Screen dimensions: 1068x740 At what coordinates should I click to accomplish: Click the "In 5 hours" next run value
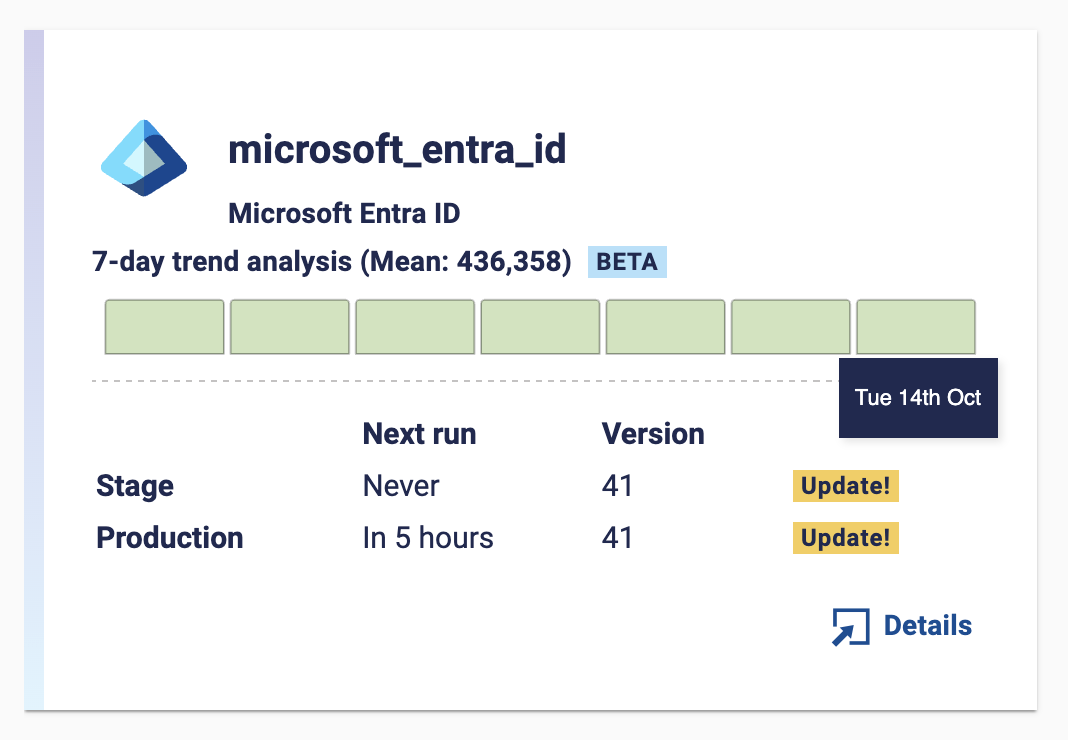tap(428, 538)
